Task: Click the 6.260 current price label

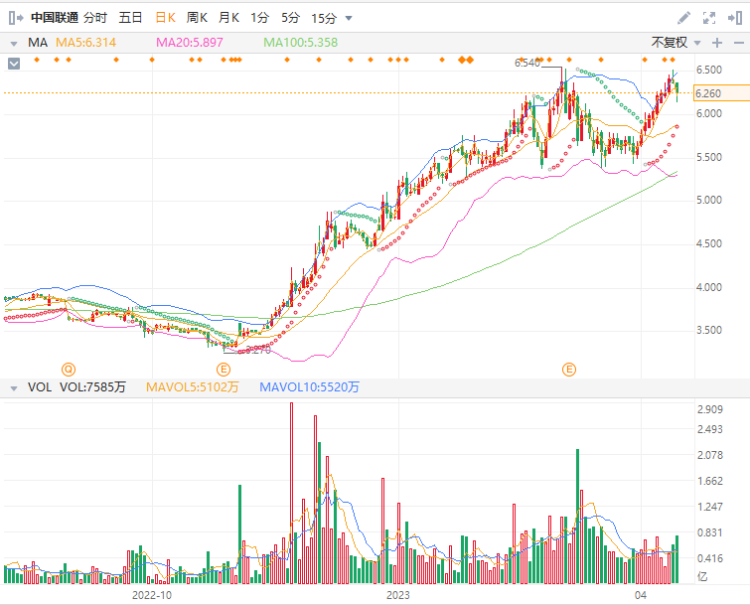Action: point(707,93)
